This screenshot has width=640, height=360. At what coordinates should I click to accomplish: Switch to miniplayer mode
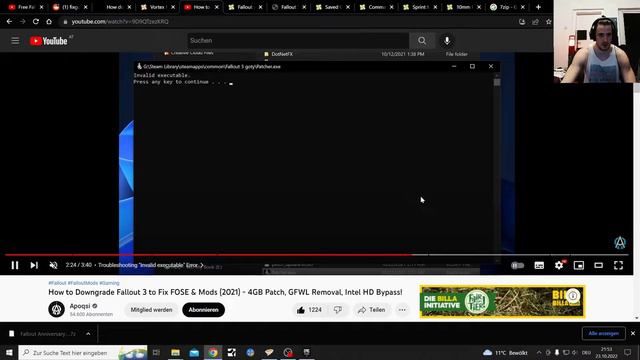coord(579,265)
